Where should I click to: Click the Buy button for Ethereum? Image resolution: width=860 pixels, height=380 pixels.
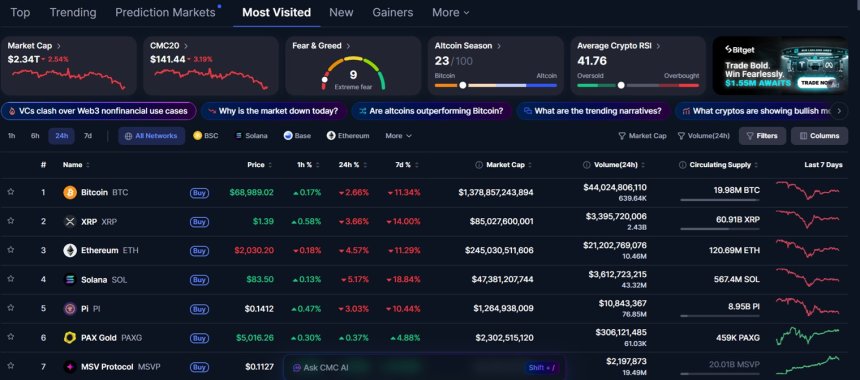(200, 251)
